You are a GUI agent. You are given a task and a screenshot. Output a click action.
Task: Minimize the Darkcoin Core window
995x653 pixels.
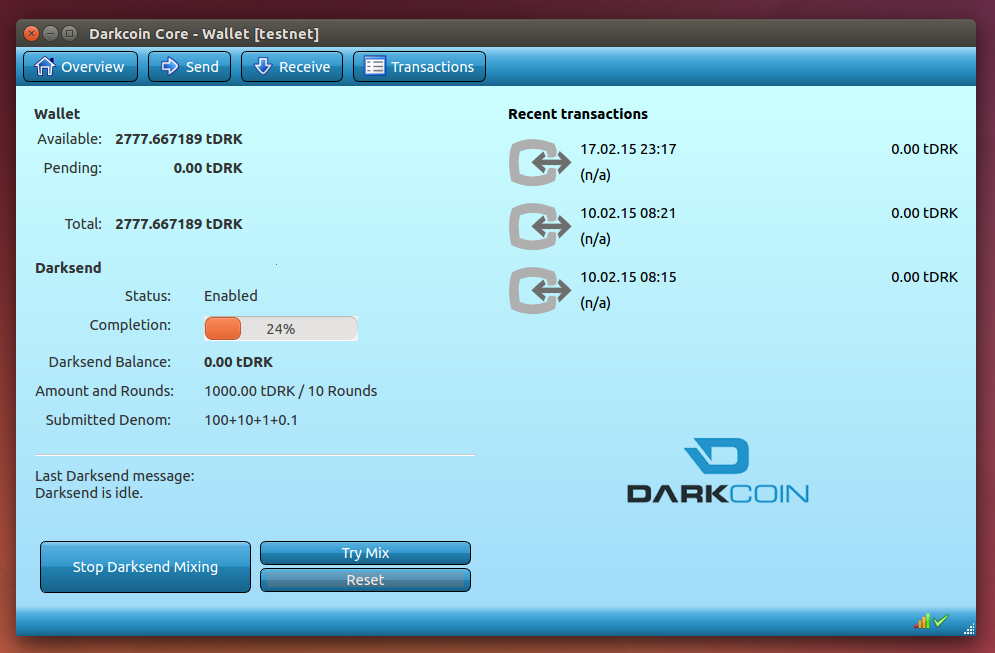click(x=51, y=33)
